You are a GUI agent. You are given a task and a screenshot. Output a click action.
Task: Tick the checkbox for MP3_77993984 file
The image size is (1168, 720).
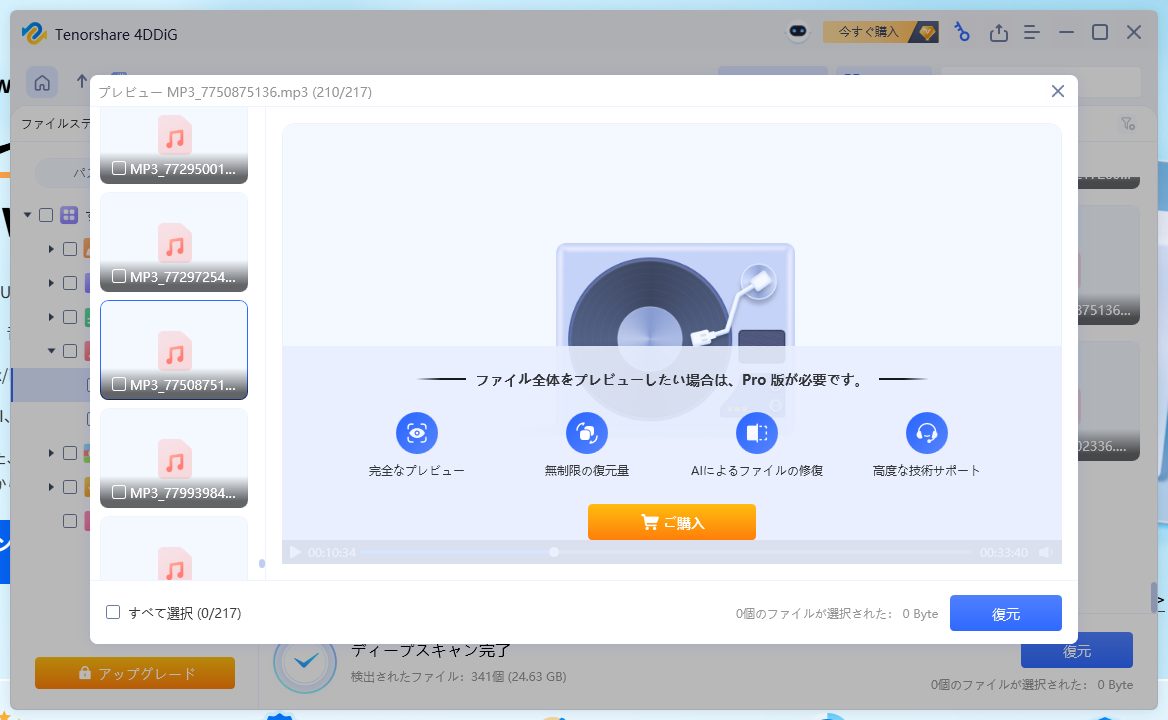pyautogui.click(x=119, y=492)
